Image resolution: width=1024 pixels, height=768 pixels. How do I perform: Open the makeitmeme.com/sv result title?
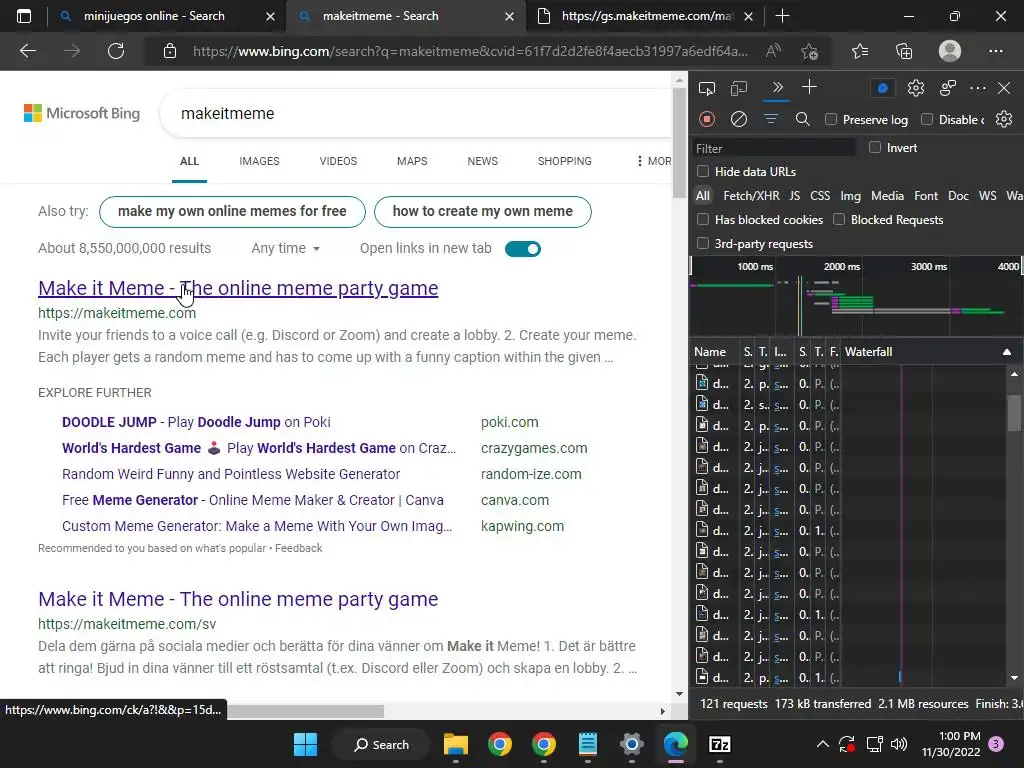(x=238, y=599)
